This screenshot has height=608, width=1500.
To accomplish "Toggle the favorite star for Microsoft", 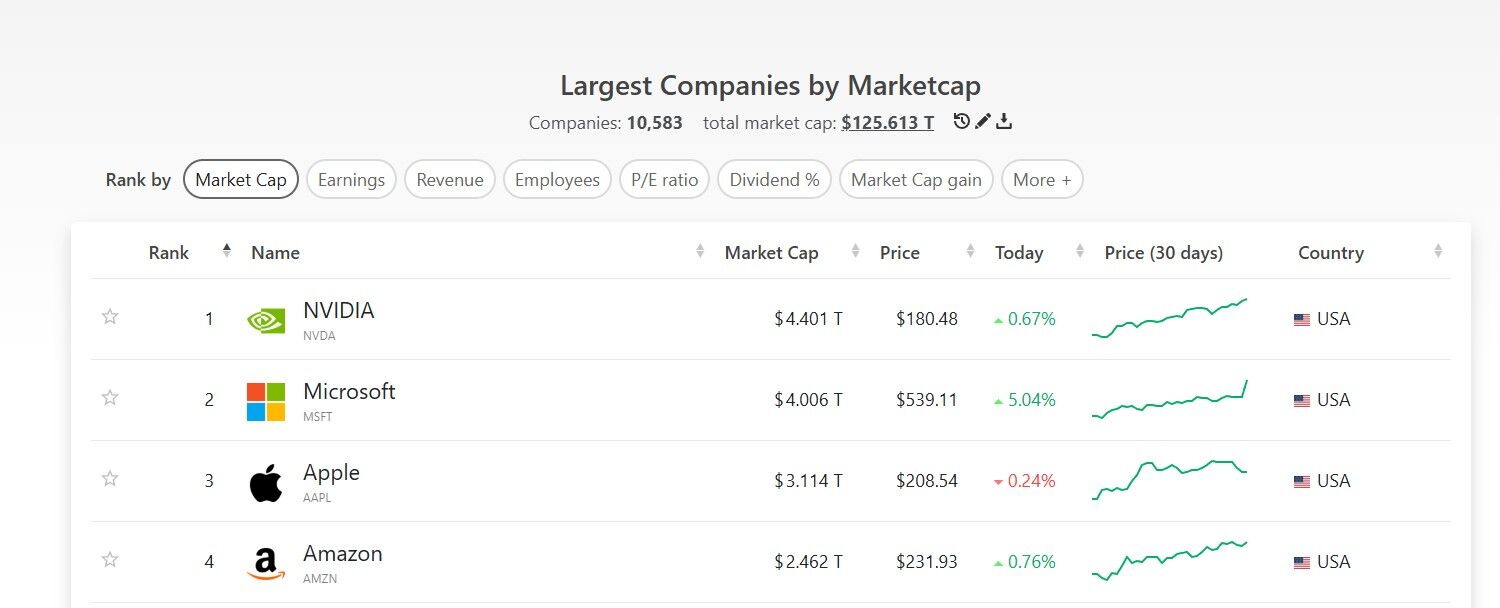I will click(x=110, y=398).
